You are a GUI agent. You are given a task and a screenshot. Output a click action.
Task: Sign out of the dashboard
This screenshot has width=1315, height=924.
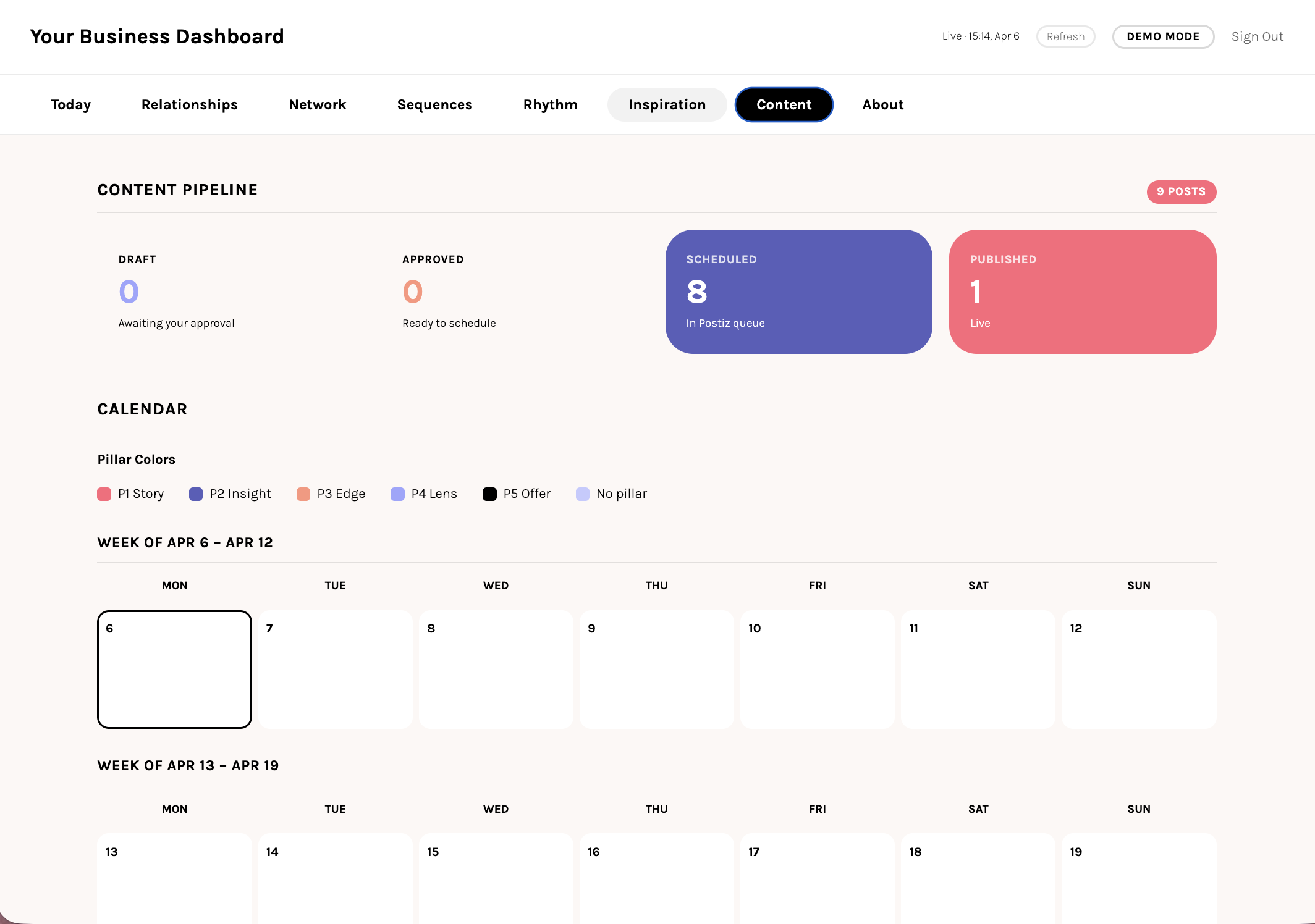click(1258, 36)
